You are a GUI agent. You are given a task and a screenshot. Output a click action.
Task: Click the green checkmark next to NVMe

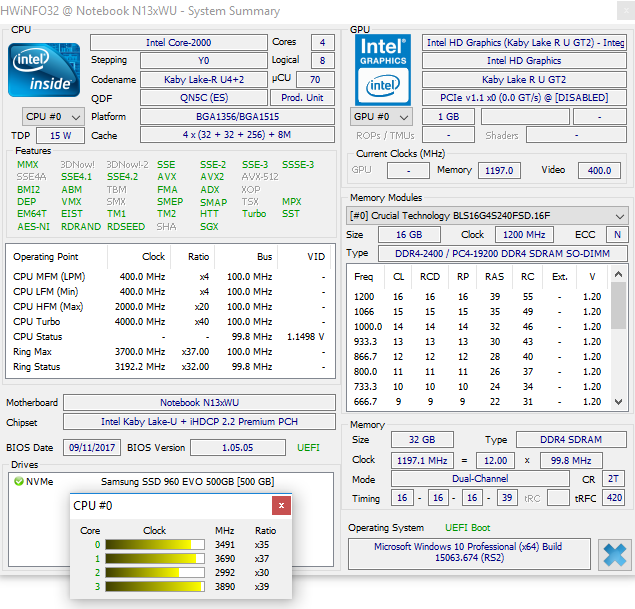click(19, 481)
